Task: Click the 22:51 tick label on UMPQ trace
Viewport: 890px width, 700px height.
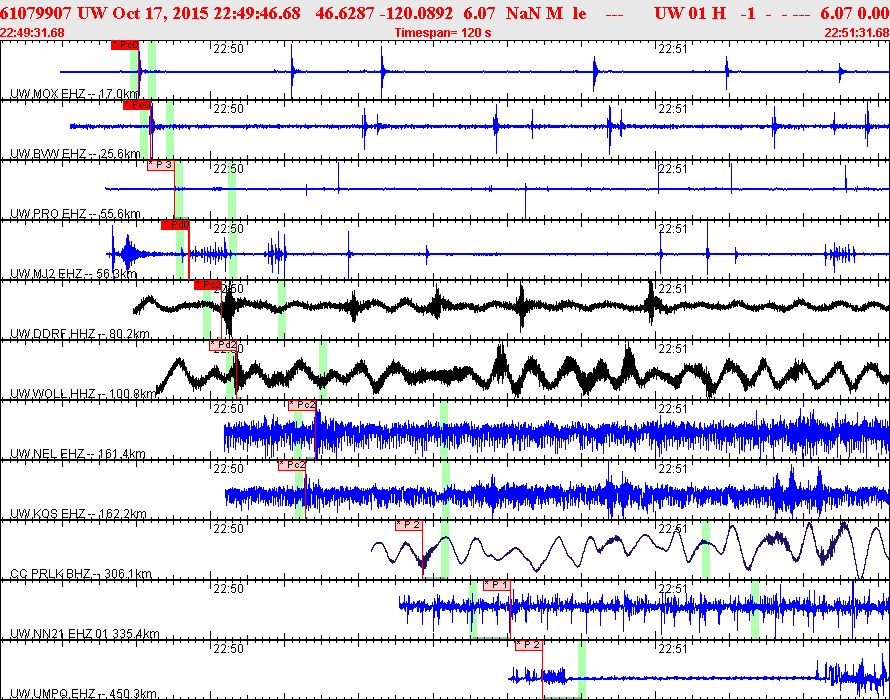Action: (x=673, y=648)
